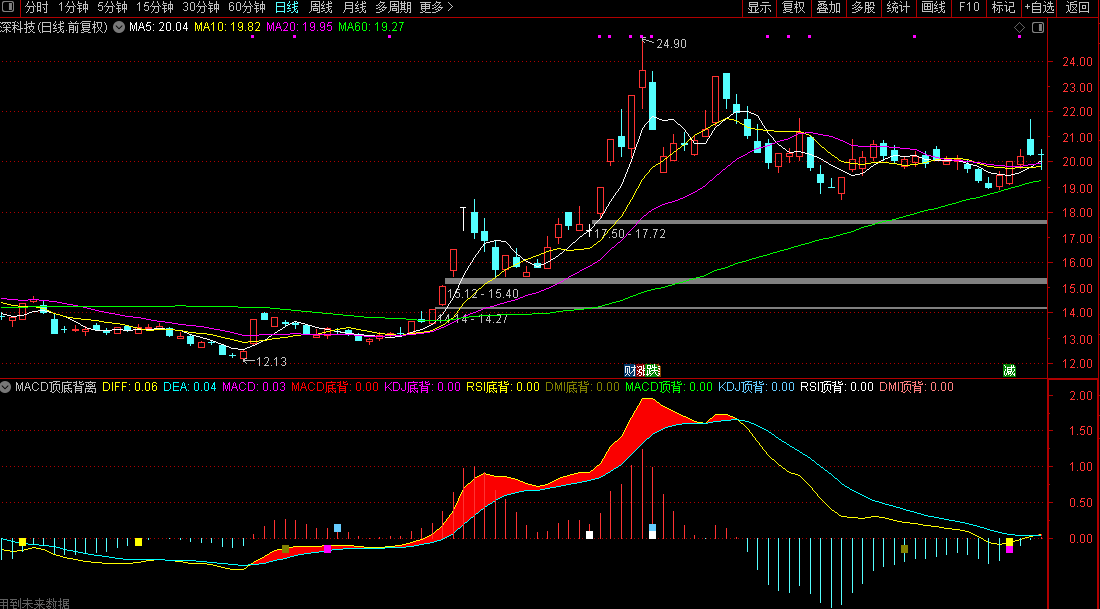Open the 画线 drawing tools
This screenshot has height=609, width=1100.
coord(933,8)
